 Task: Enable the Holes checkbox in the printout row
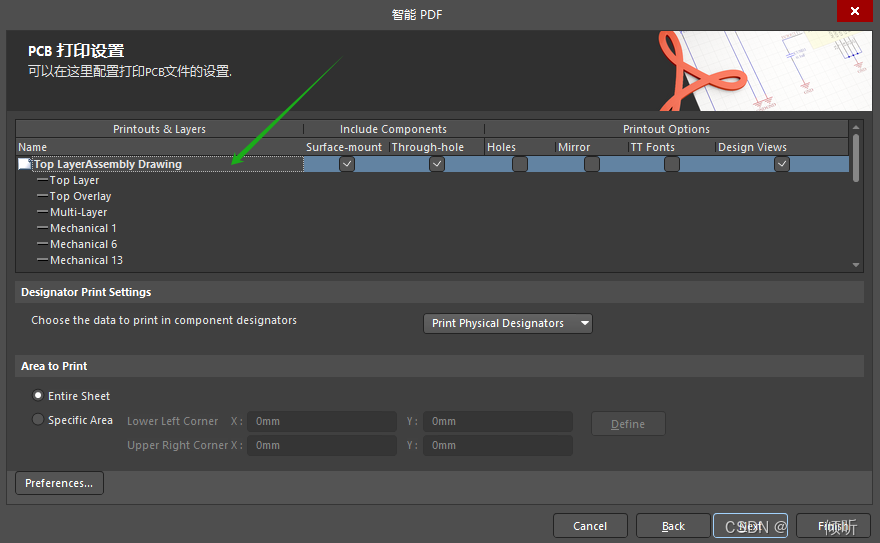(520, 164)
